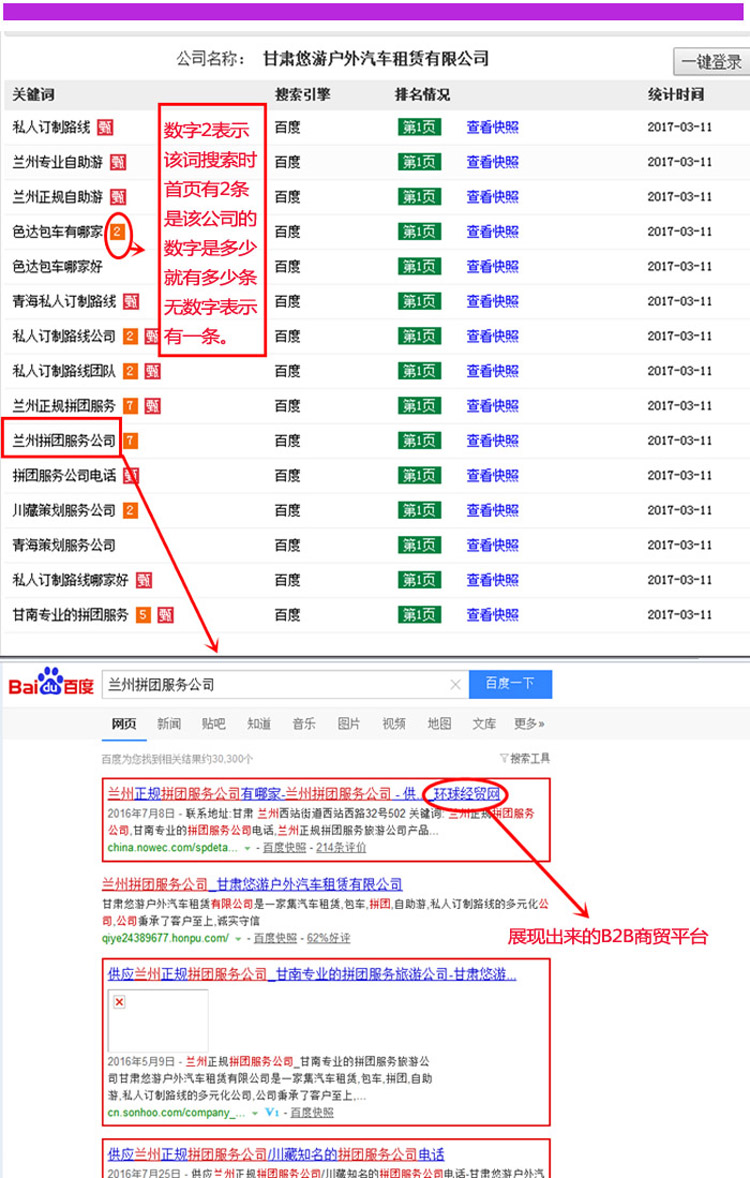Click 百度快照 under the sonhoo result
The width and height of the screenshot is (750, 1178).
tap(312, 1113)
